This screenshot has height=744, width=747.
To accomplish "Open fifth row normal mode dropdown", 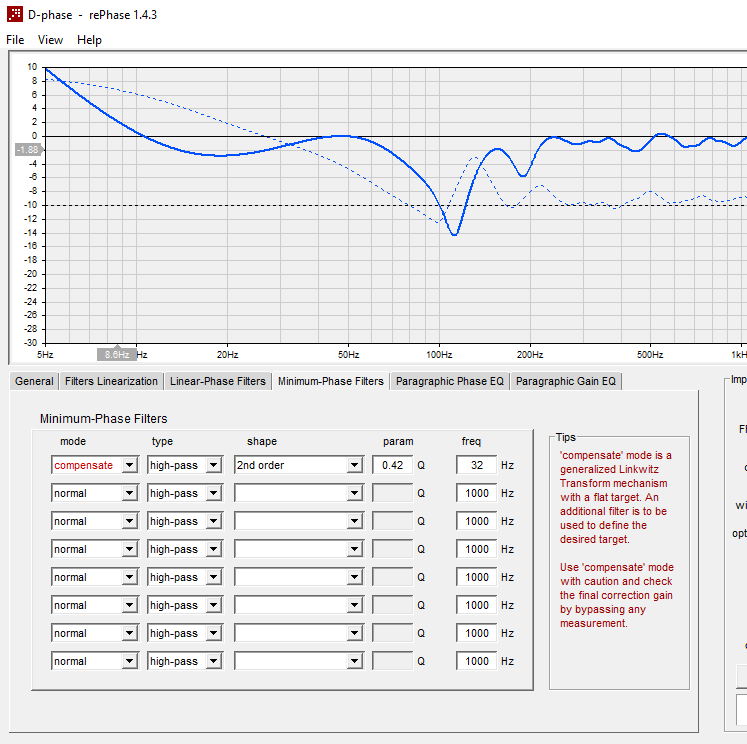I will tap(95, 577).
